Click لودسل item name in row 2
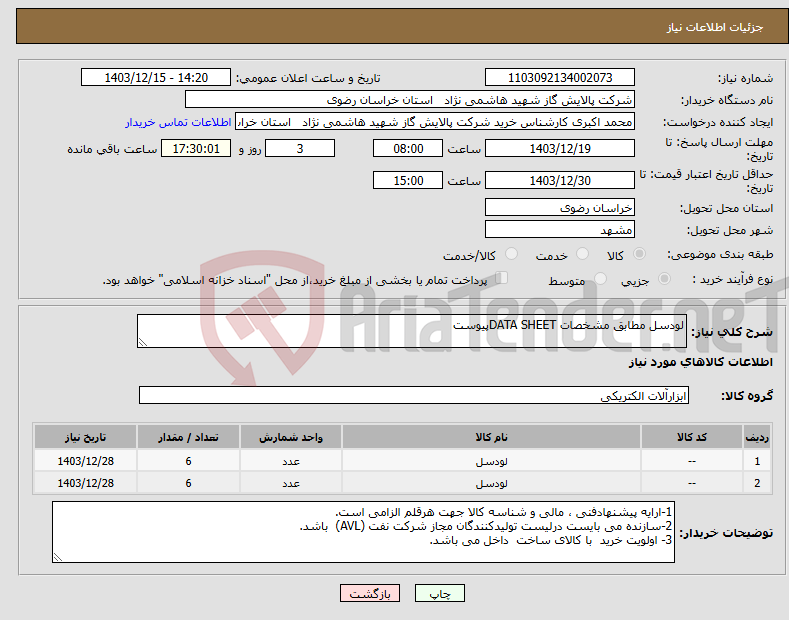Viewport: 789px width, 620px height. [x=492, y=483]
